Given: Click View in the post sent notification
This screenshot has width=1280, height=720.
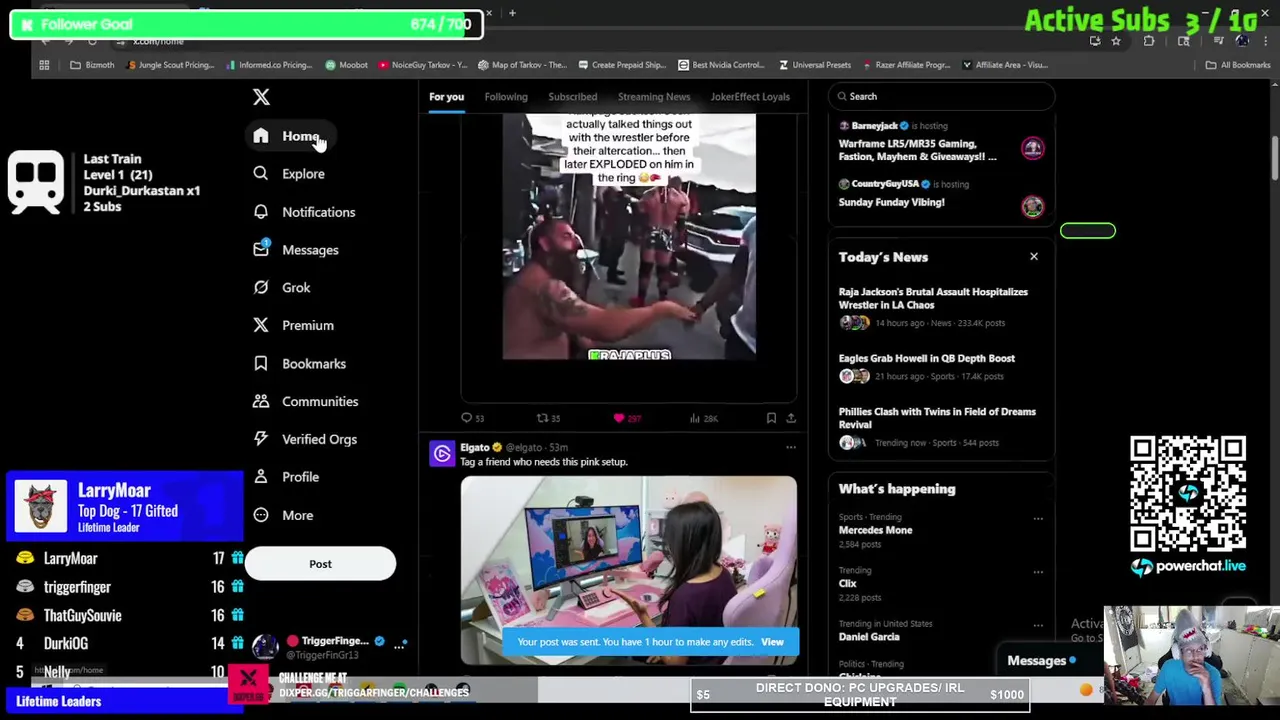Looking at the screenshot, I should tap(772, 642).
